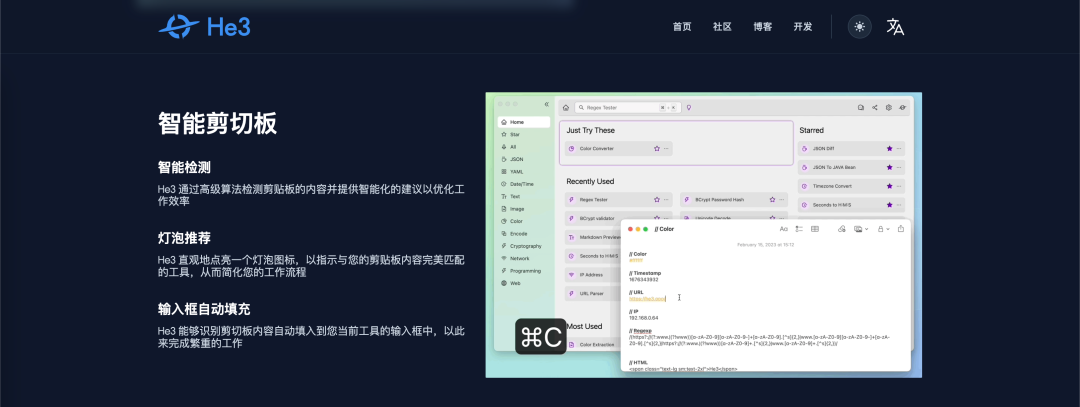Open the He3 logo home link
Screen dimensions: 1080x407
point(204,27)
